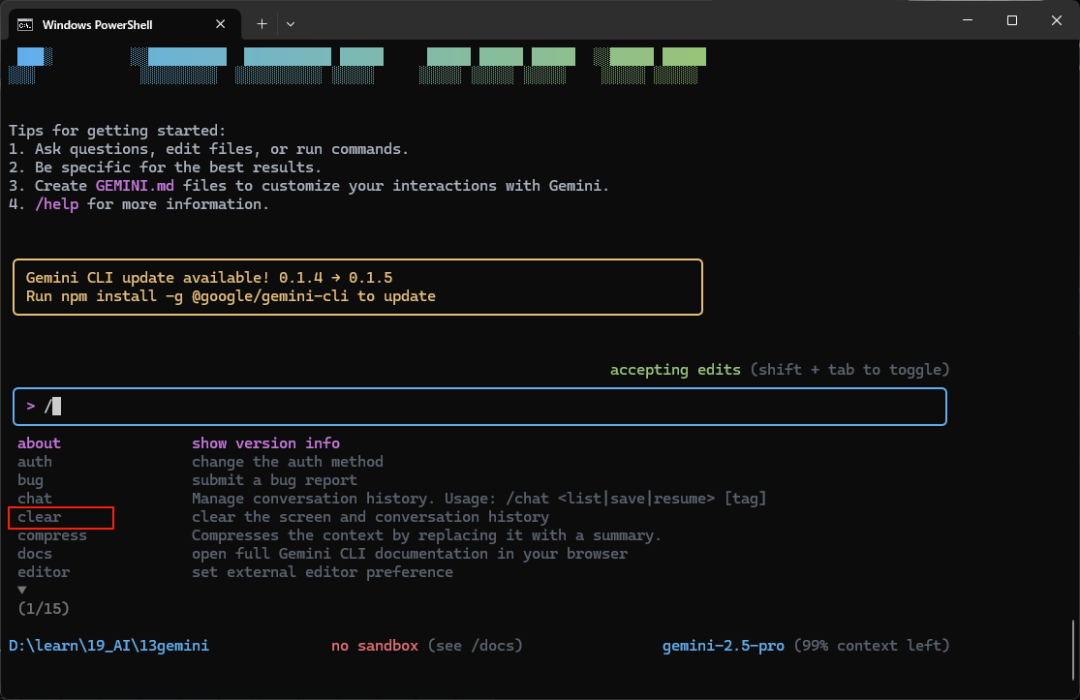
Task: Click the command input field
Action: 479,406
